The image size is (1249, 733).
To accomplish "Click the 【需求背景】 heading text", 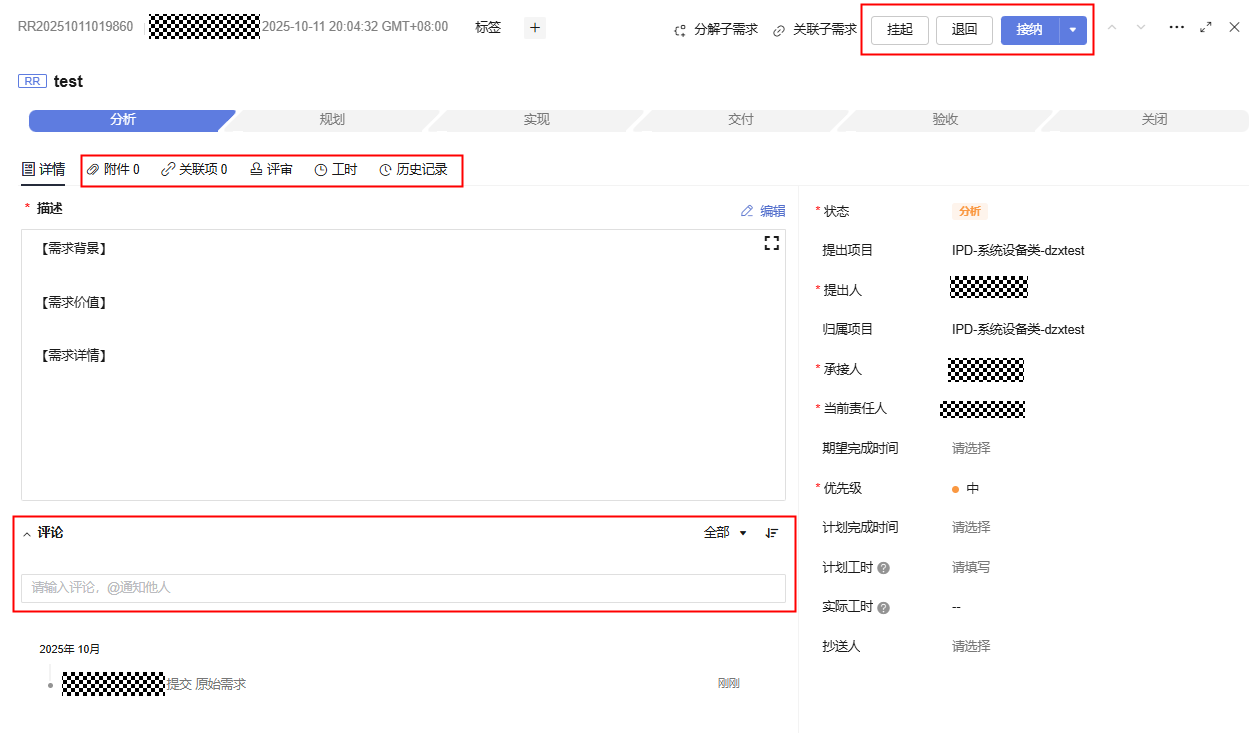I will point(74,249).
